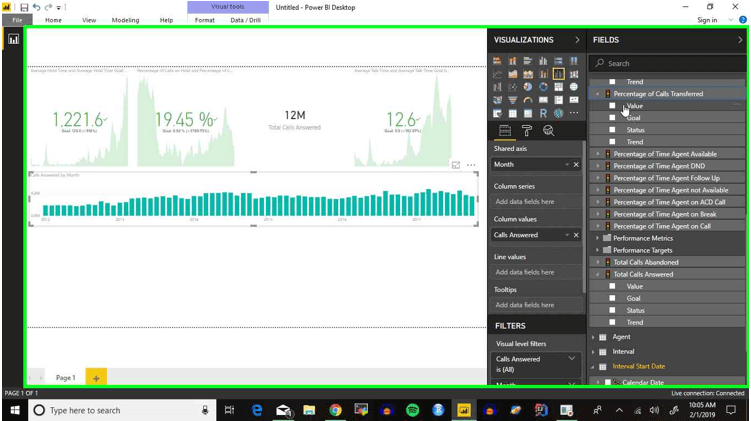Screen dimensions: 751x421
Task: Check Value under Total Calls Answered
Action: [x=612, y=286]
